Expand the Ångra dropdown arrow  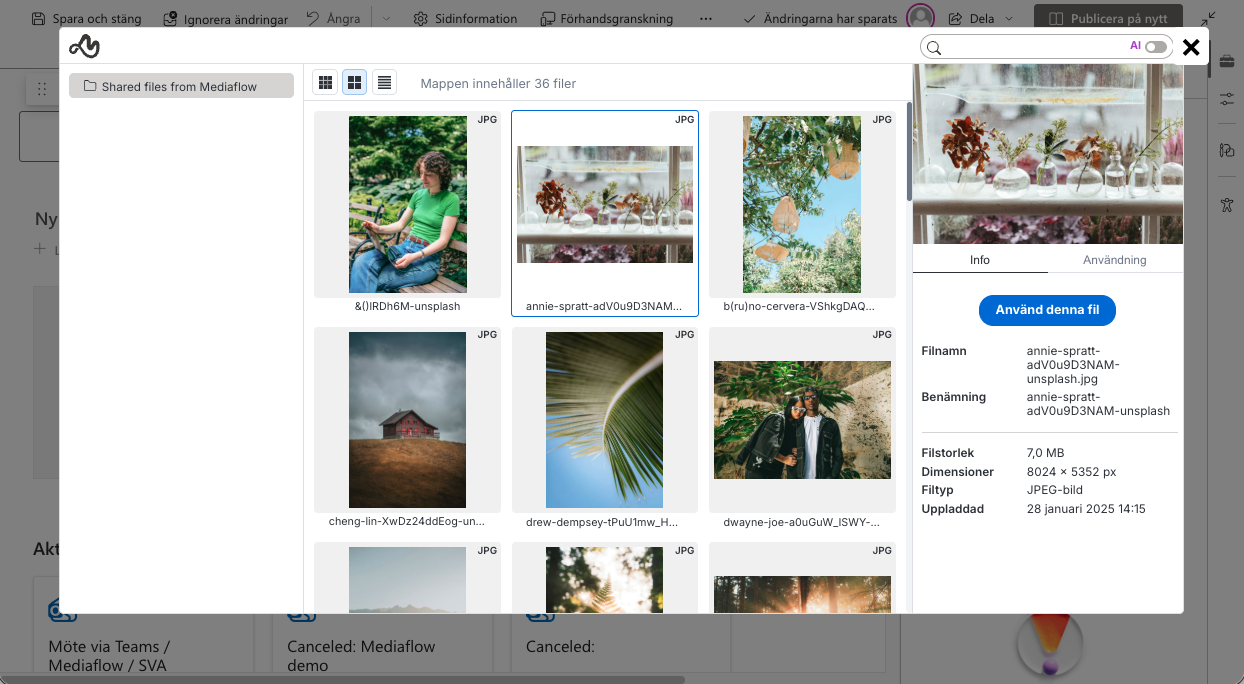[386, 19]
